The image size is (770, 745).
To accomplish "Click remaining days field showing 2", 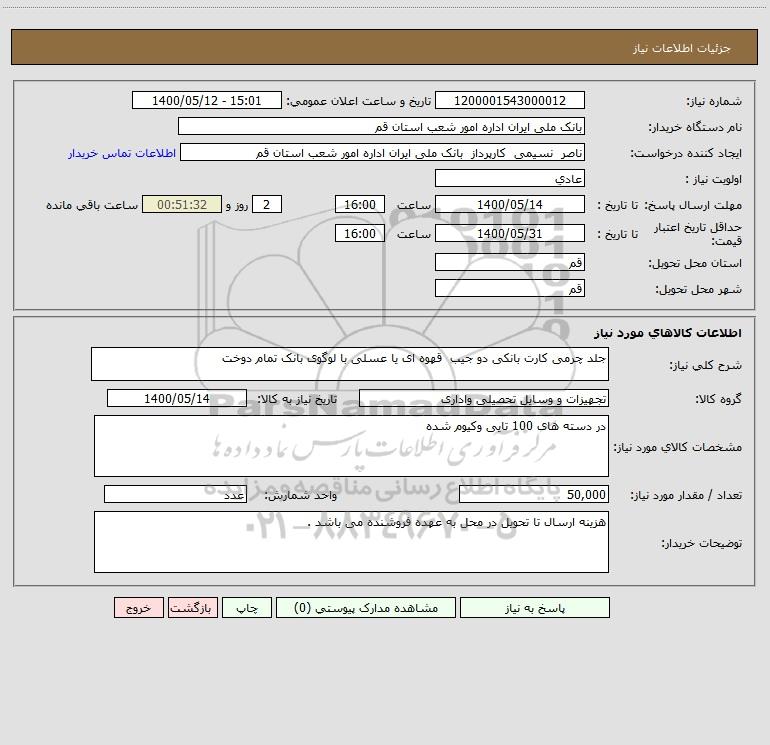I will [x=267, y=204].
